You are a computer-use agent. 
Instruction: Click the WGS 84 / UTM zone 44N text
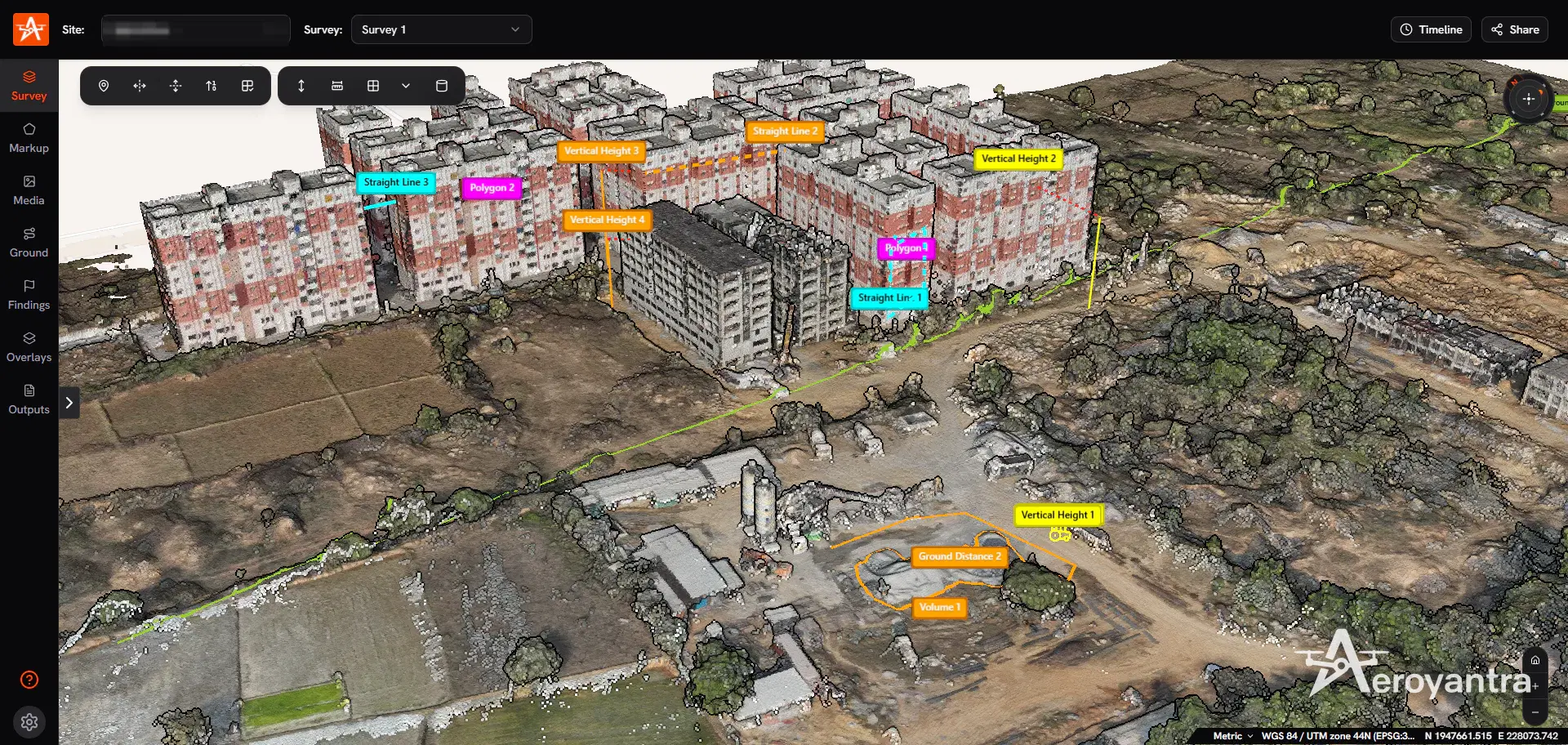tap(1338, 736)
